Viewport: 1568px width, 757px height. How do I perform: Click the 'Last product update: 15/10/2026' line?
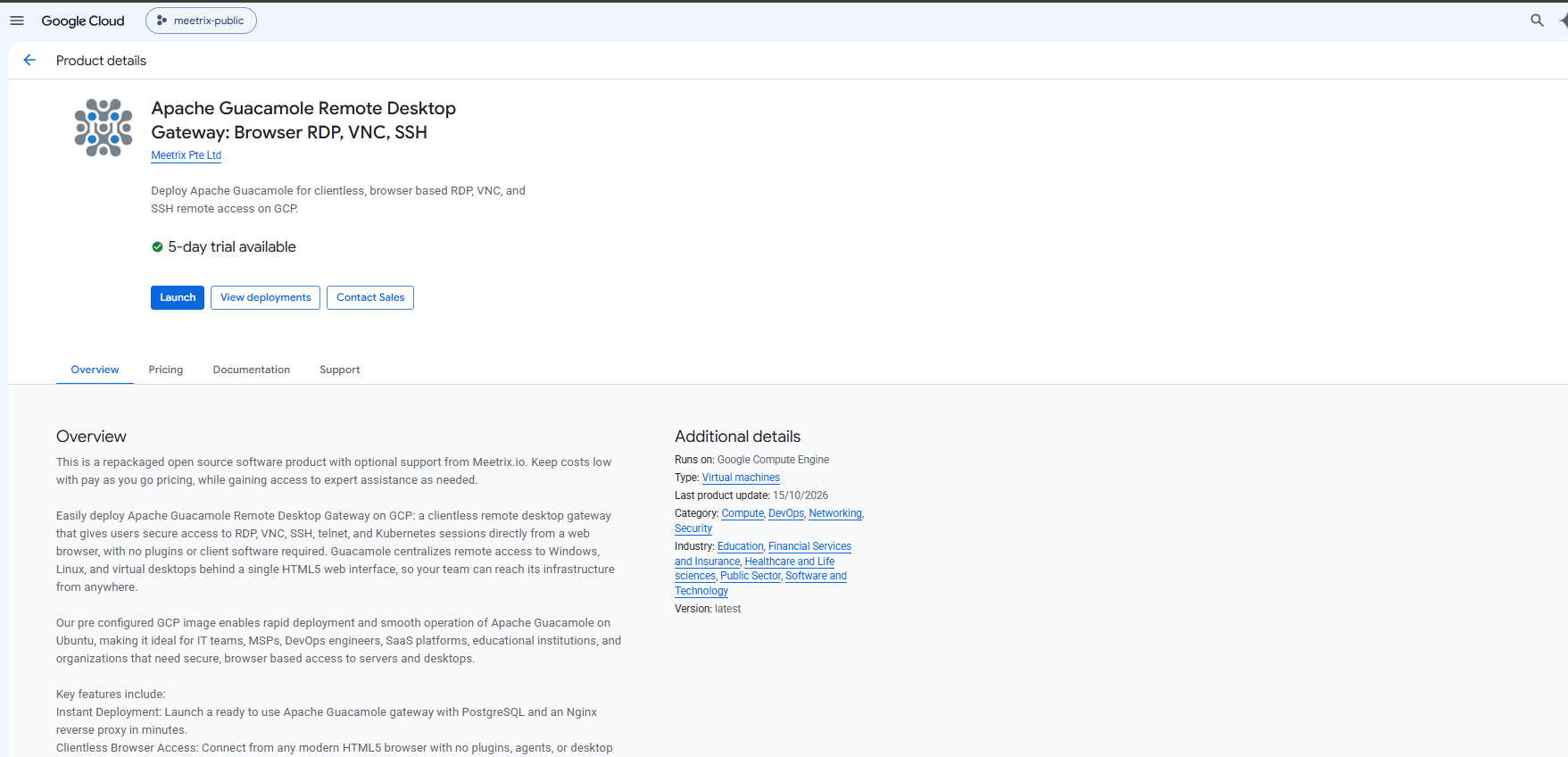pyautogui.click(x=751, y=495)
